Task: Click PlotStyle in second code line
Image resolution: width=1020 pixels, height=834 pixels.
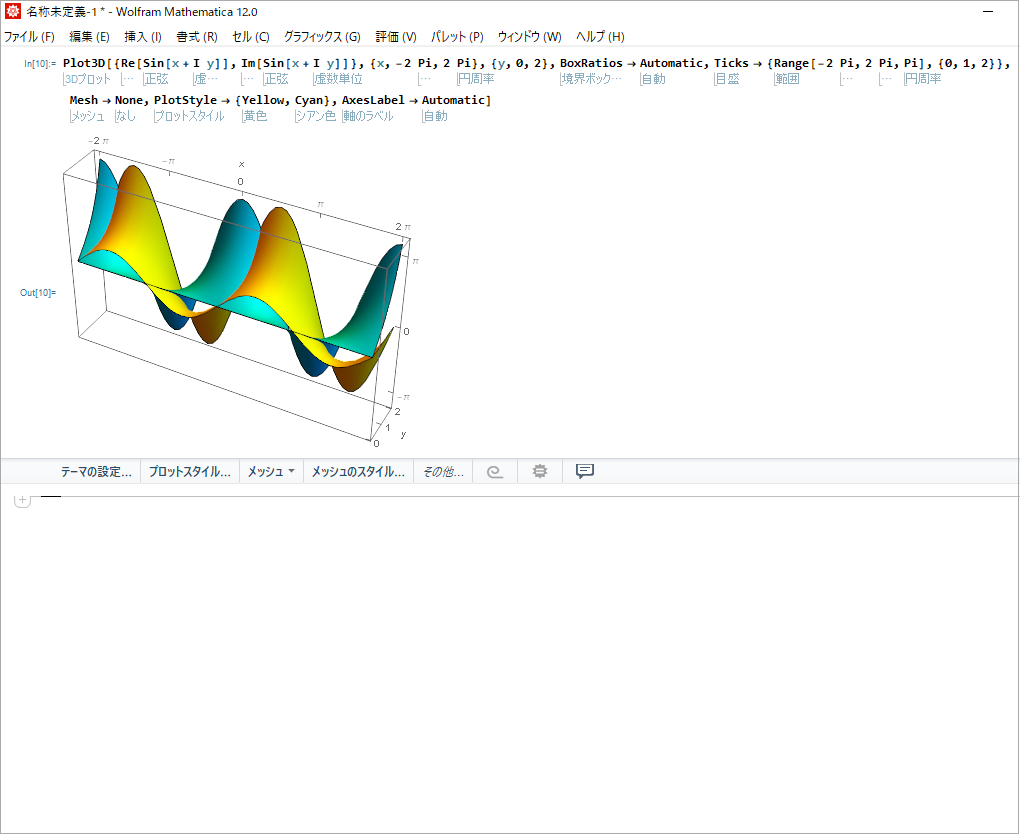Action: (185, 100)
